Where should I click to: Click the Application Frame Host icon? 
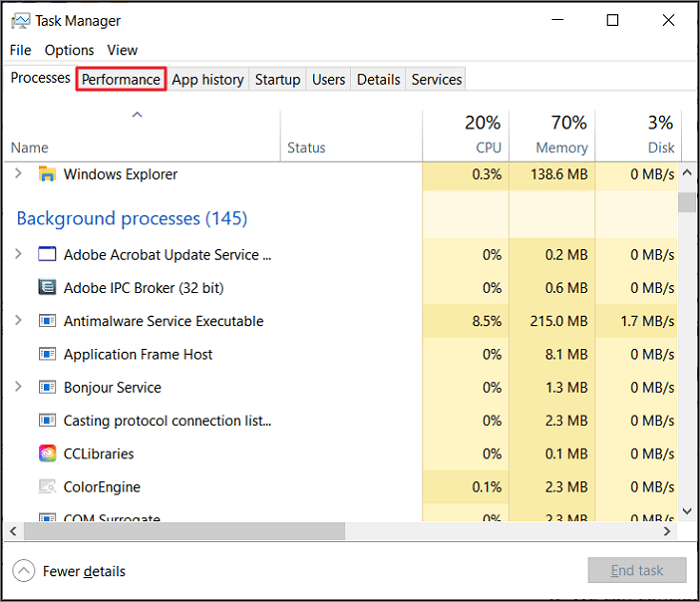point(47,354)
